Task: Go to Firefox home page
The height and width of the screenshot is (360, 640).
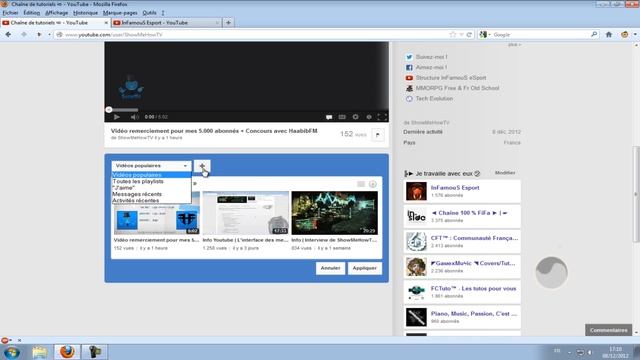Action: 609,35
